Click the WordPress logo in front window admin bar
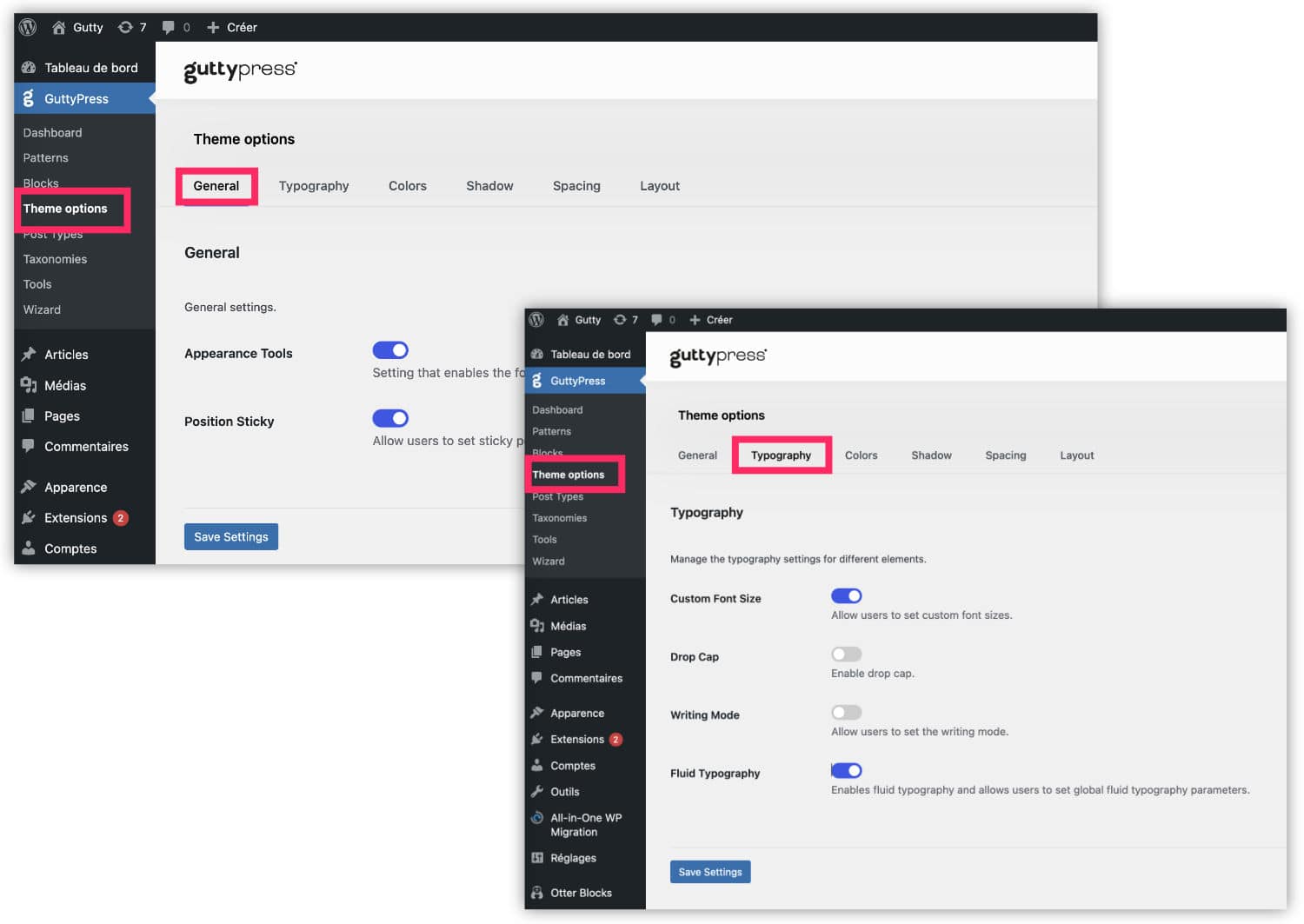Image resolution: width=1304 pixels, height=924 pixels. click(536, 319)
